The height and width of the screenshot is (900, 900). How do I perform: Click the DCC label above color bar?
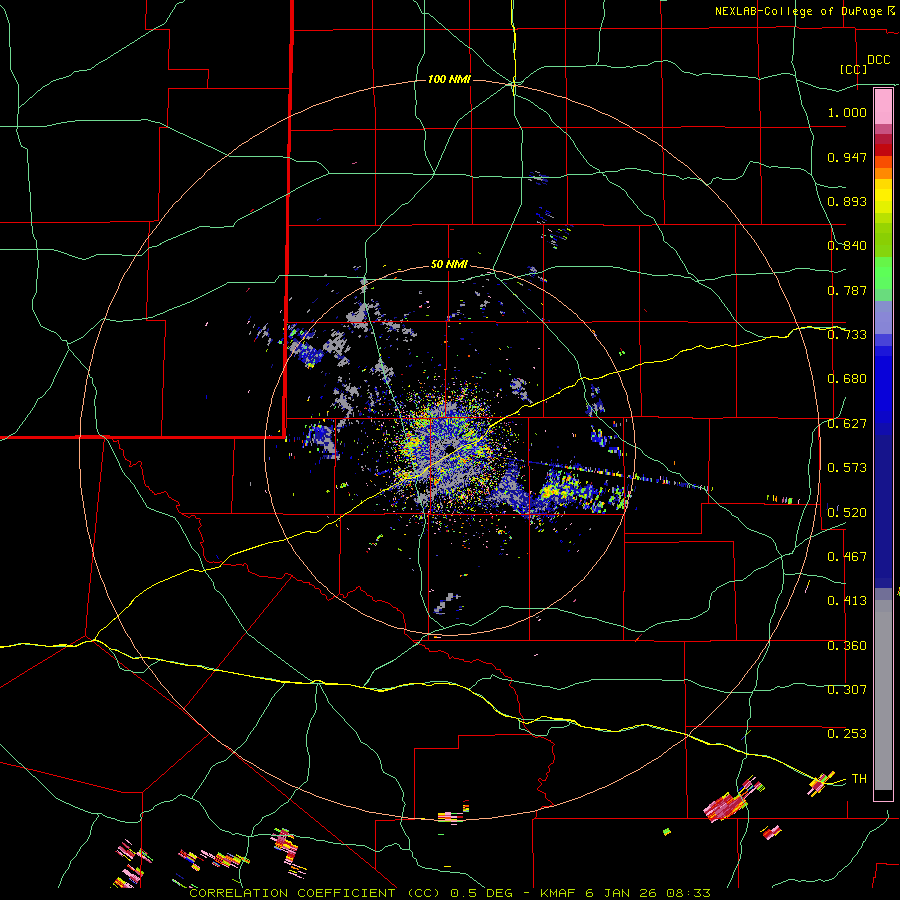[x=878, y=60]
